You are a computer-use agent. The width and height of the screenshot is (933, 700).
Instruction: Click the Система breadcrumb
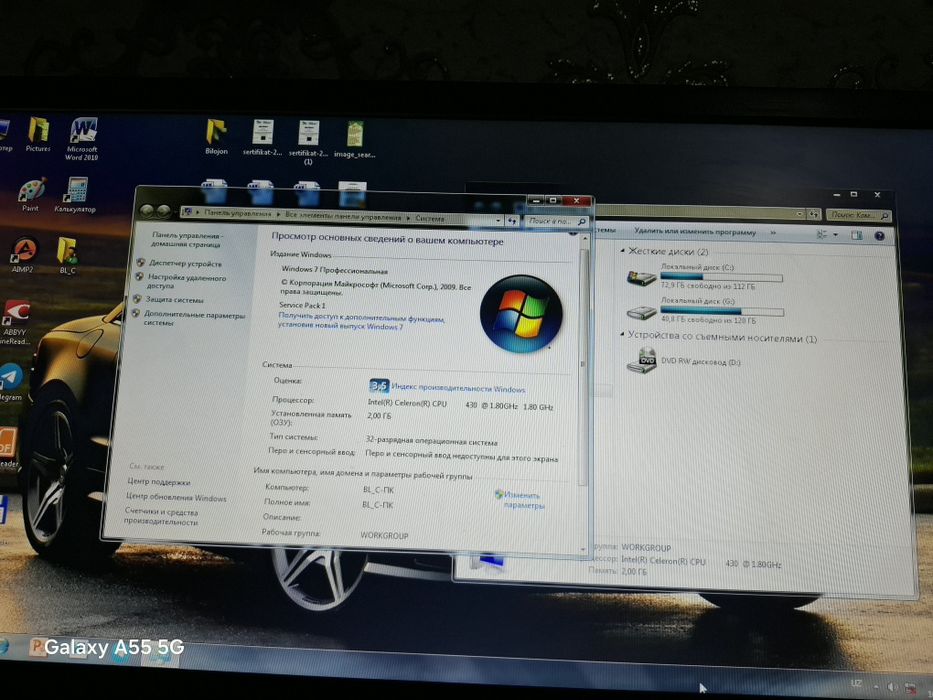[x=430, y=218]
